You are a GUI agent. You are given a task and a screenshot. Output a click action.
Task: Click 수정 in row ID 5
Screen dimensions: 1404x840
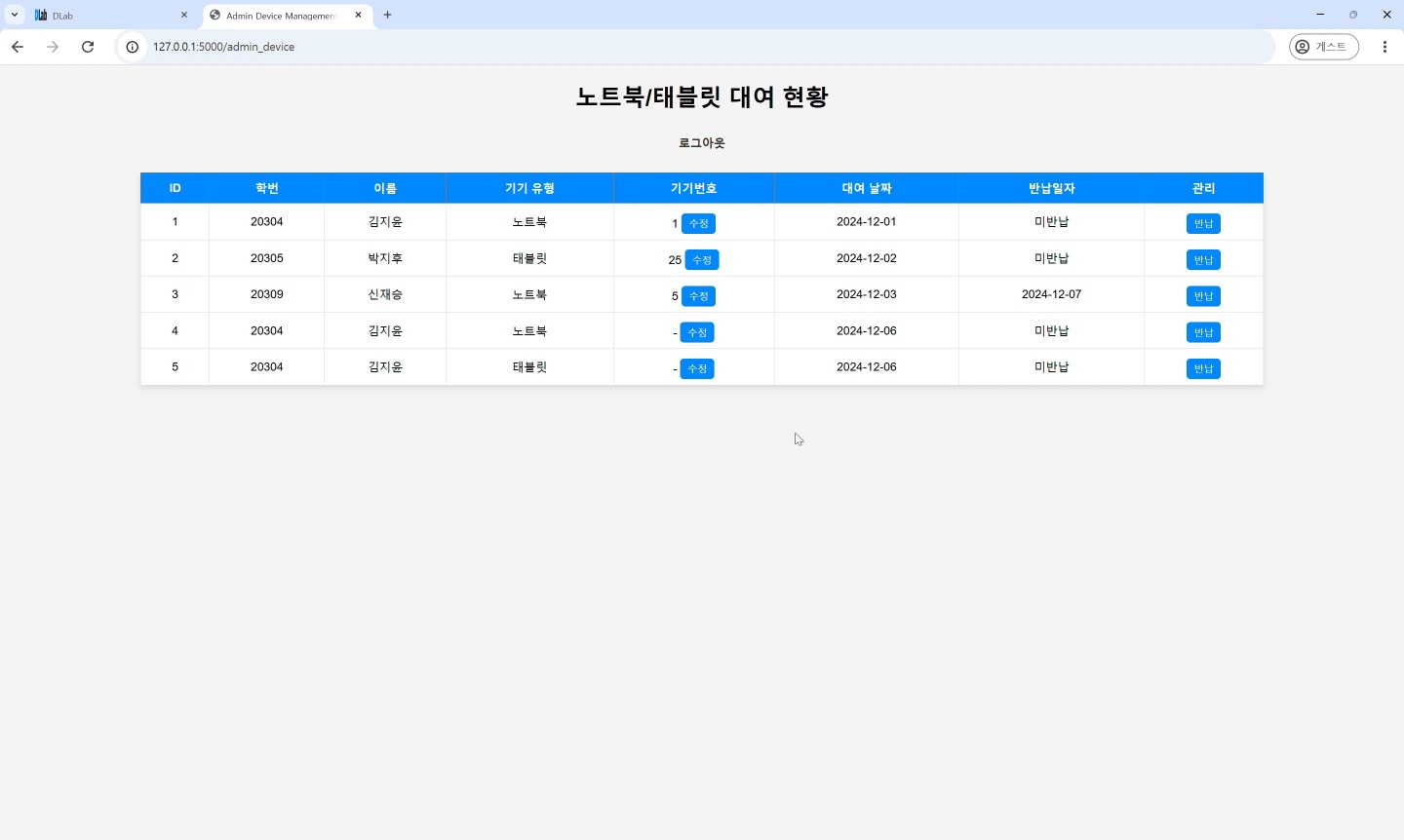coord(697,368)
